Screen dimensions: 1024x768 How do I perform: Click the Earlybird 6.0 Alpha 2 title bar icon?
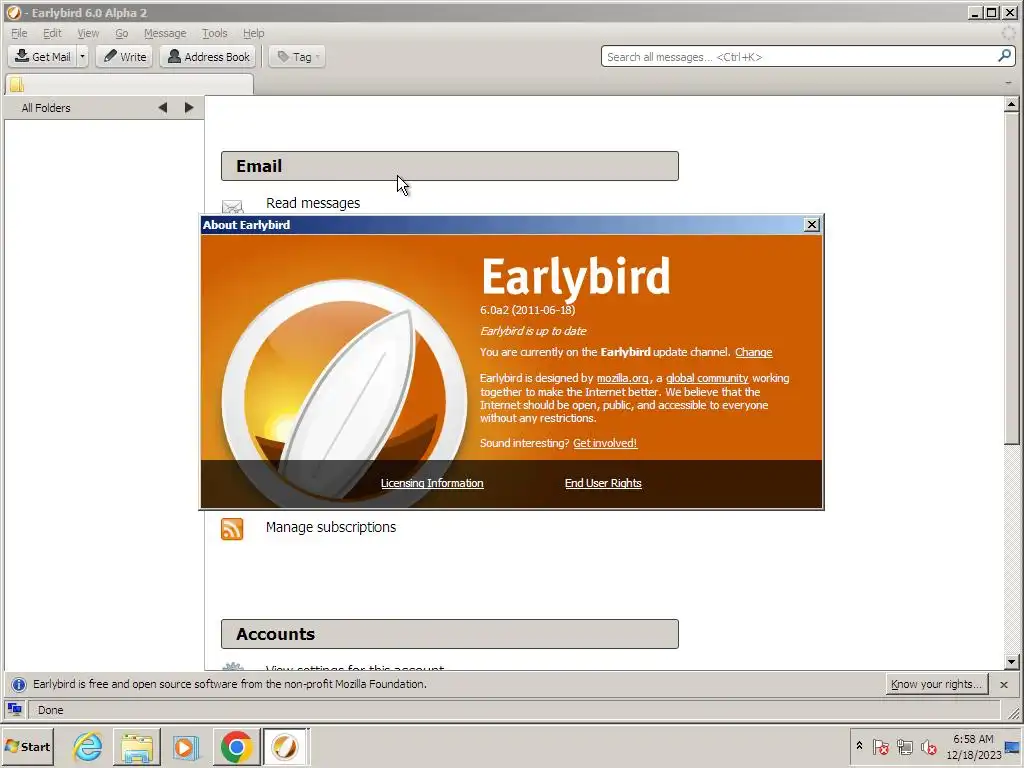13,12
